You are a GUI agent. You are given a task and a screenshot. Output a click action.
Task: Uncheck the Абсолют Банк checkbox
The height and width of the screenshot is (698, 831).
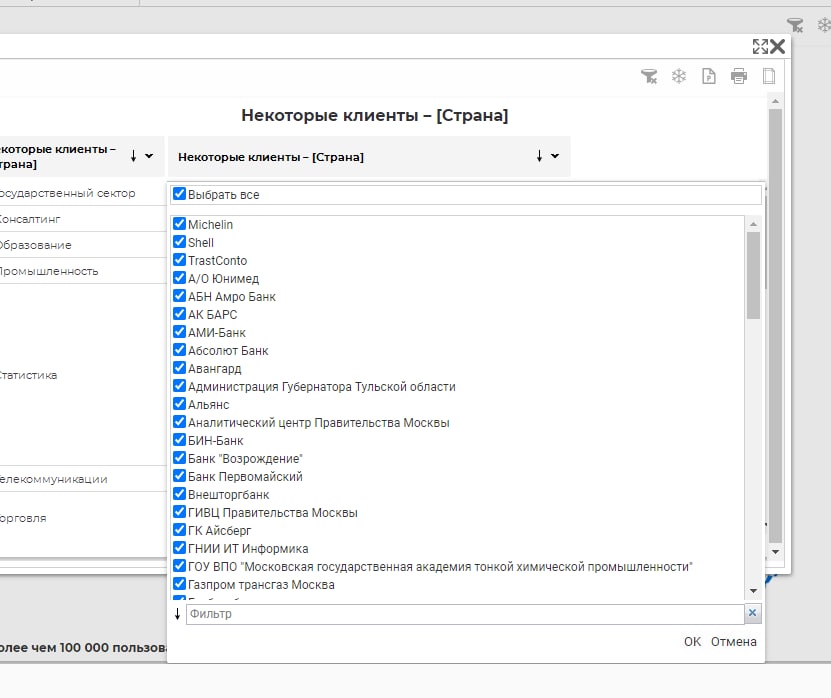pyautogui.click(x=180, y=350)
